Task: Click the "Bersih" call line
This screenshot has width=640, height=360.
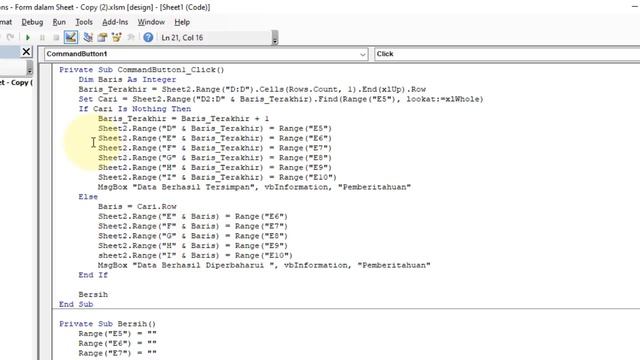Action: tap(93, 295)
